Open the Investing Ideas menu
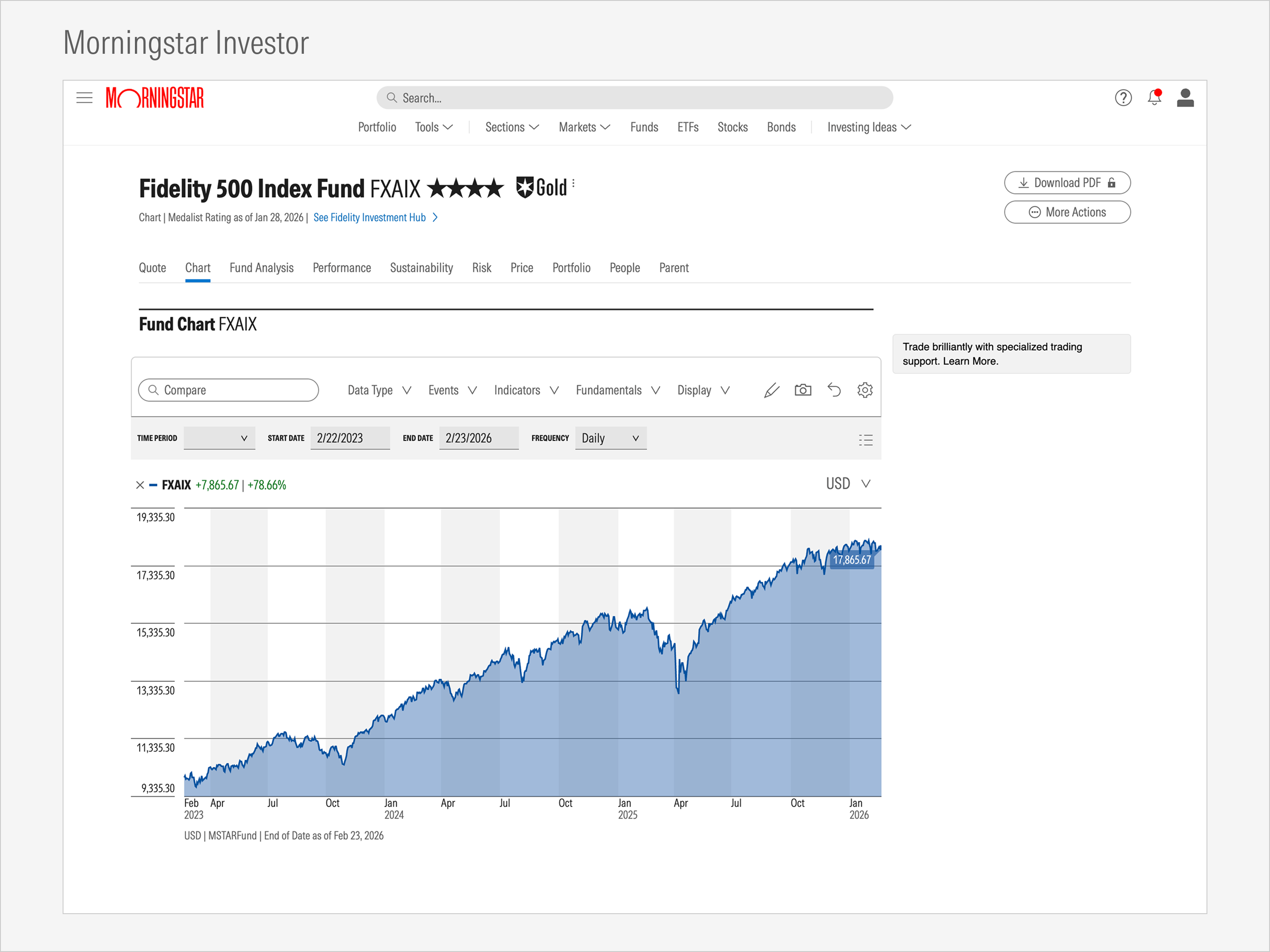Image resolution: width=1270 pixels, height=952 pixels. (x=869, y=127)
